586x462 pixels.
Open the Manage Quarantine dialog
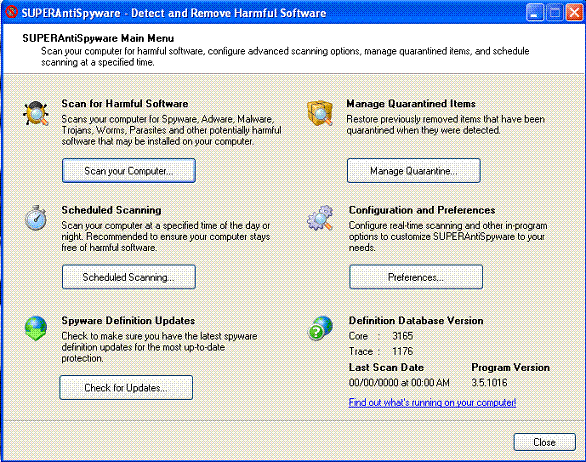[x=414, y=171]
